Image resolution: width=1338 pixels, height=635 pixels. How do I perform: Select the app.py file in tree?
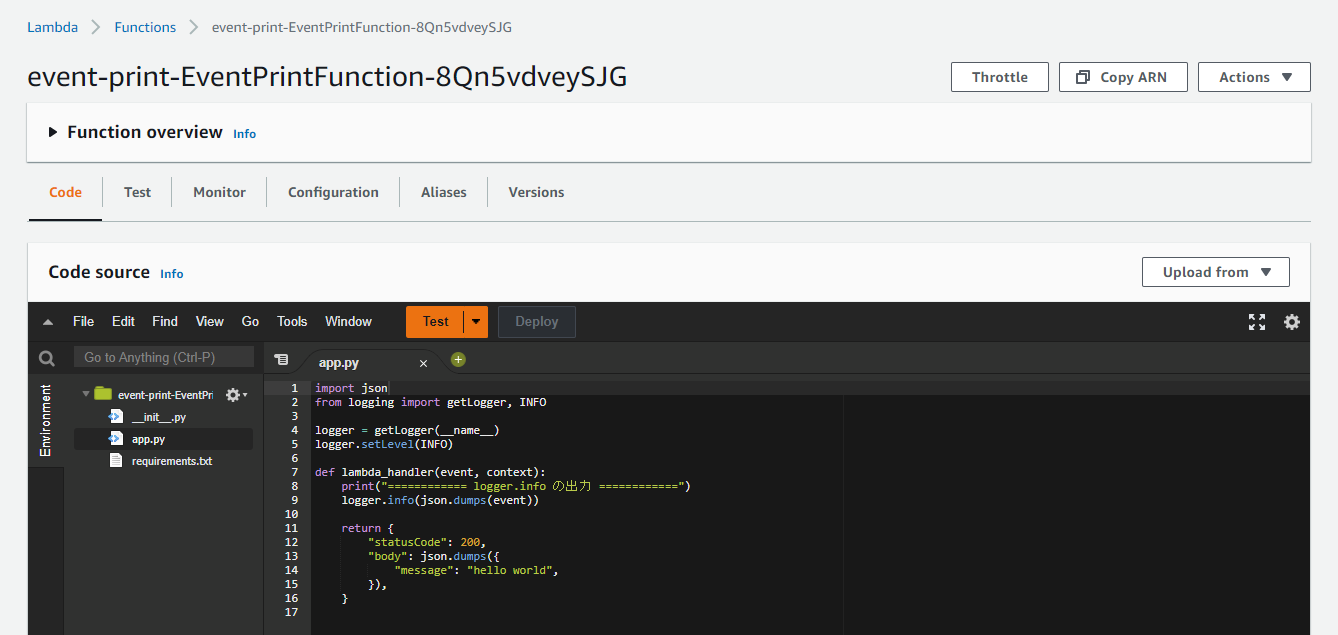point(163,439)
